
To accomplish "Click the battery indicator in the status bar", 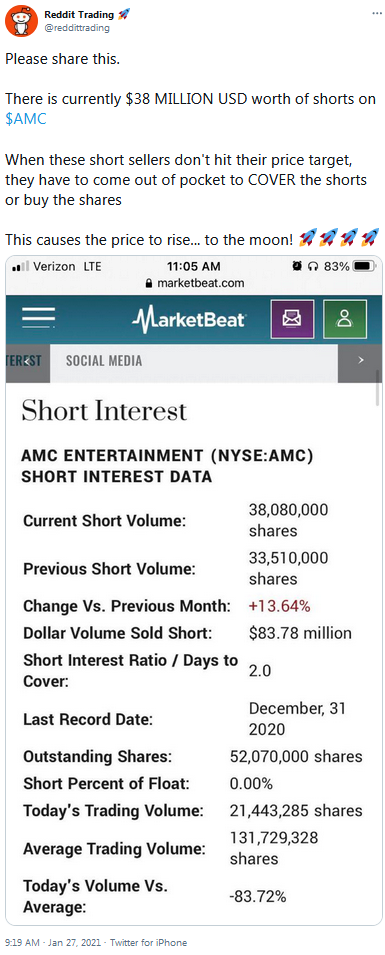I will pyautogui.click(x=365, y=266).
